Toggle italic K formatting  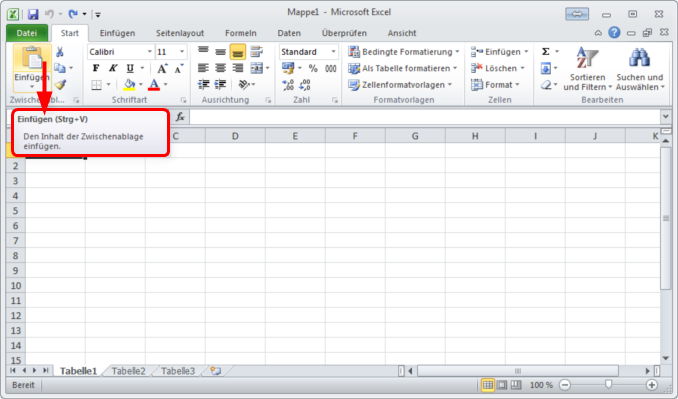pos(113,68)
